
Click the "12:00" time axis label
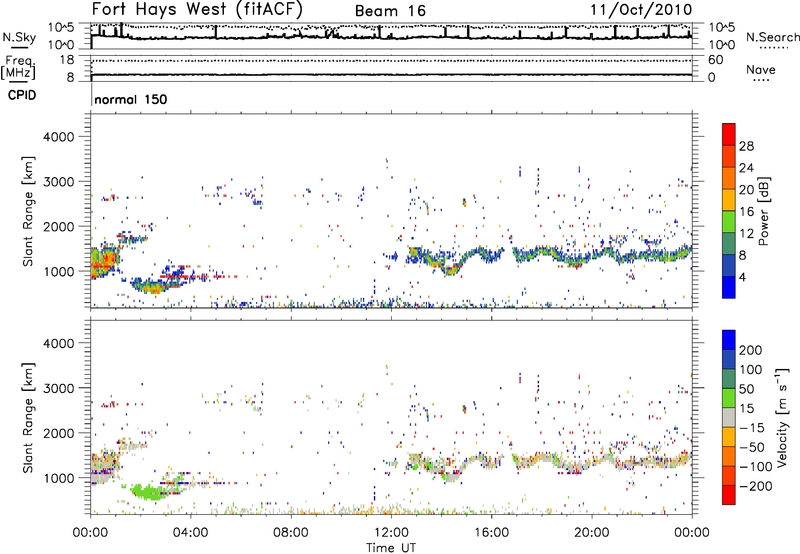coord(391,533)
